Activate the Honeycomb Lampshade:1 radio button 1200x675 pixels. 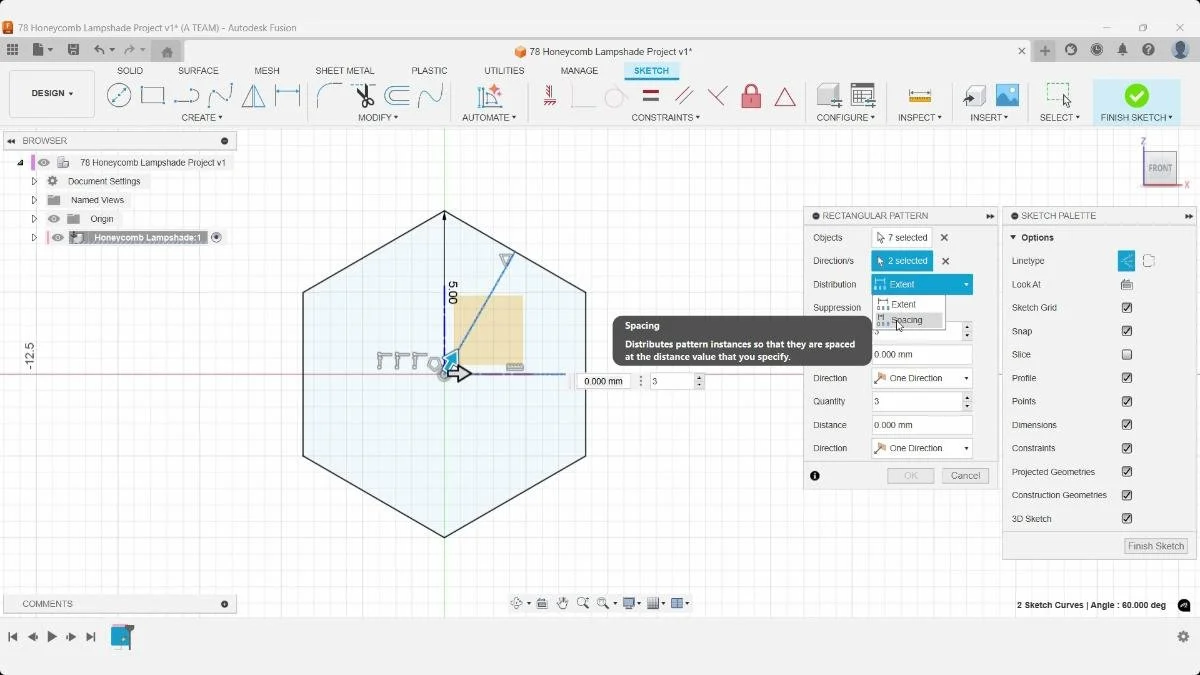(x=217, y=237)
